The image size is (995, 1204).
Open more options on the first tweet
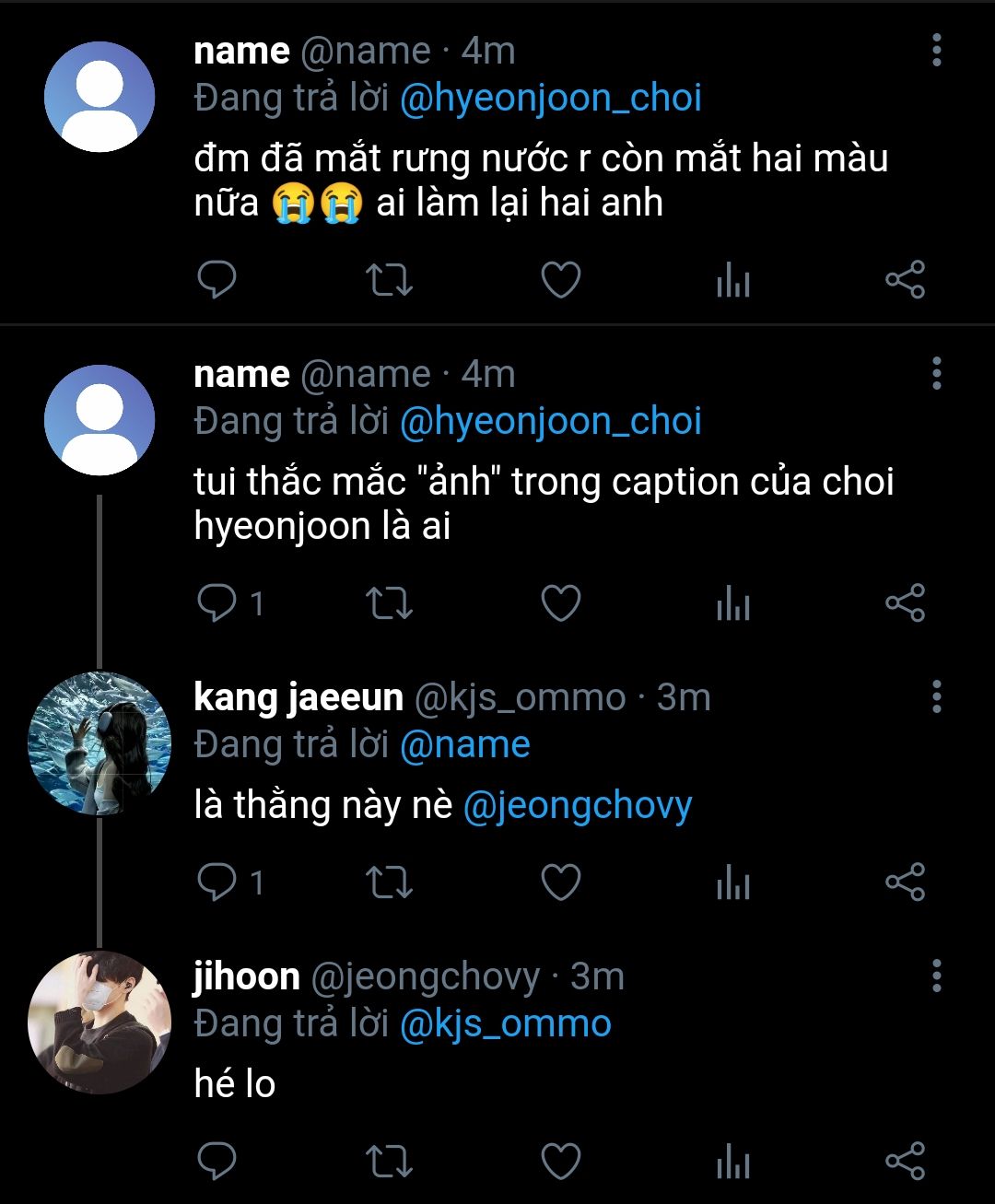(x=936, y=51)
